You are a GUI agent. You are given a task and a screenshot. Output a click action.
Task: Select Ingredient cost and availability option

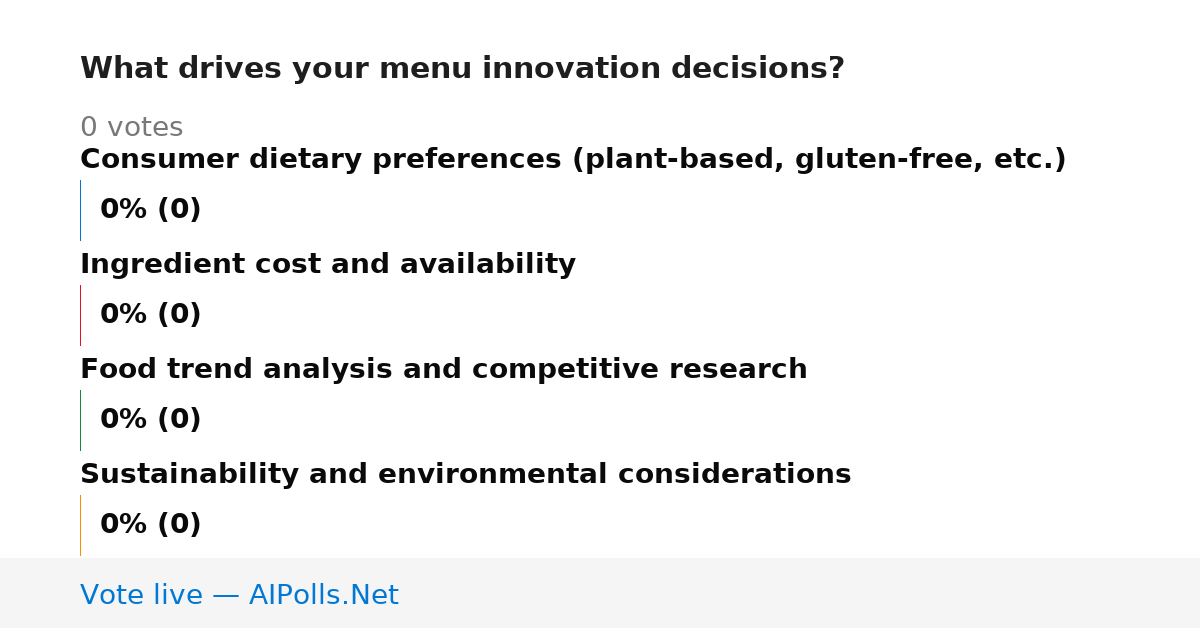point(328,265)
